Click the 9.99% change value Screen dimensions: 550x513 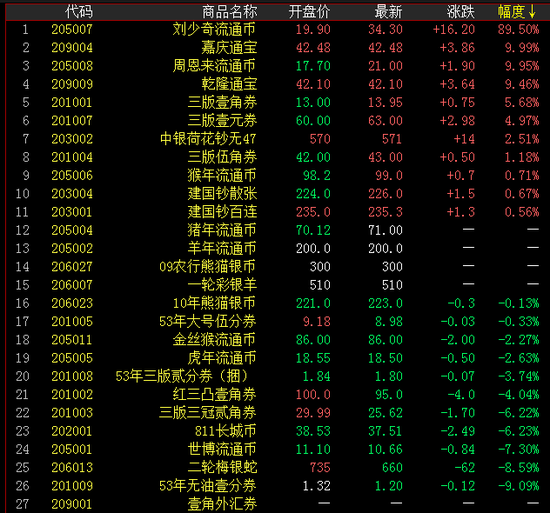tap(522, 48)
